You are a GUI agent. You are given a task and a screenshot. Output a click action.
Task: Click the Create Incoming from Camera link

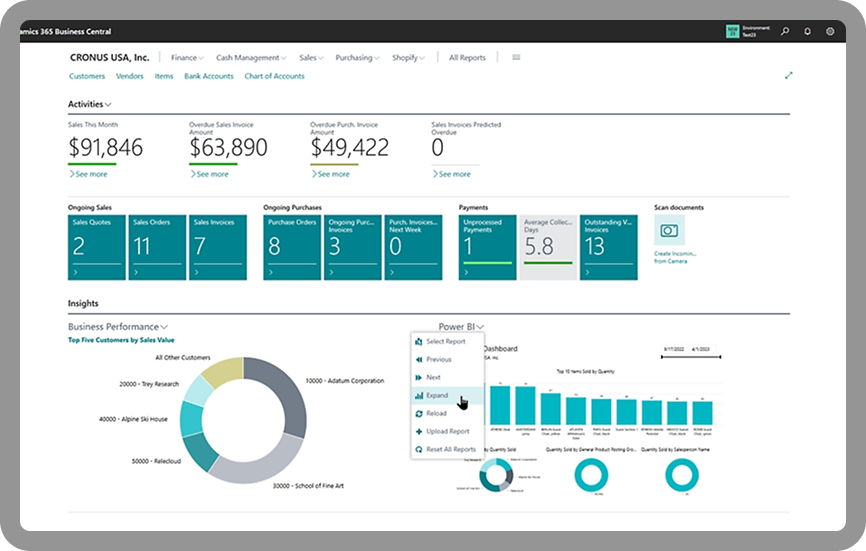[675, 257]
